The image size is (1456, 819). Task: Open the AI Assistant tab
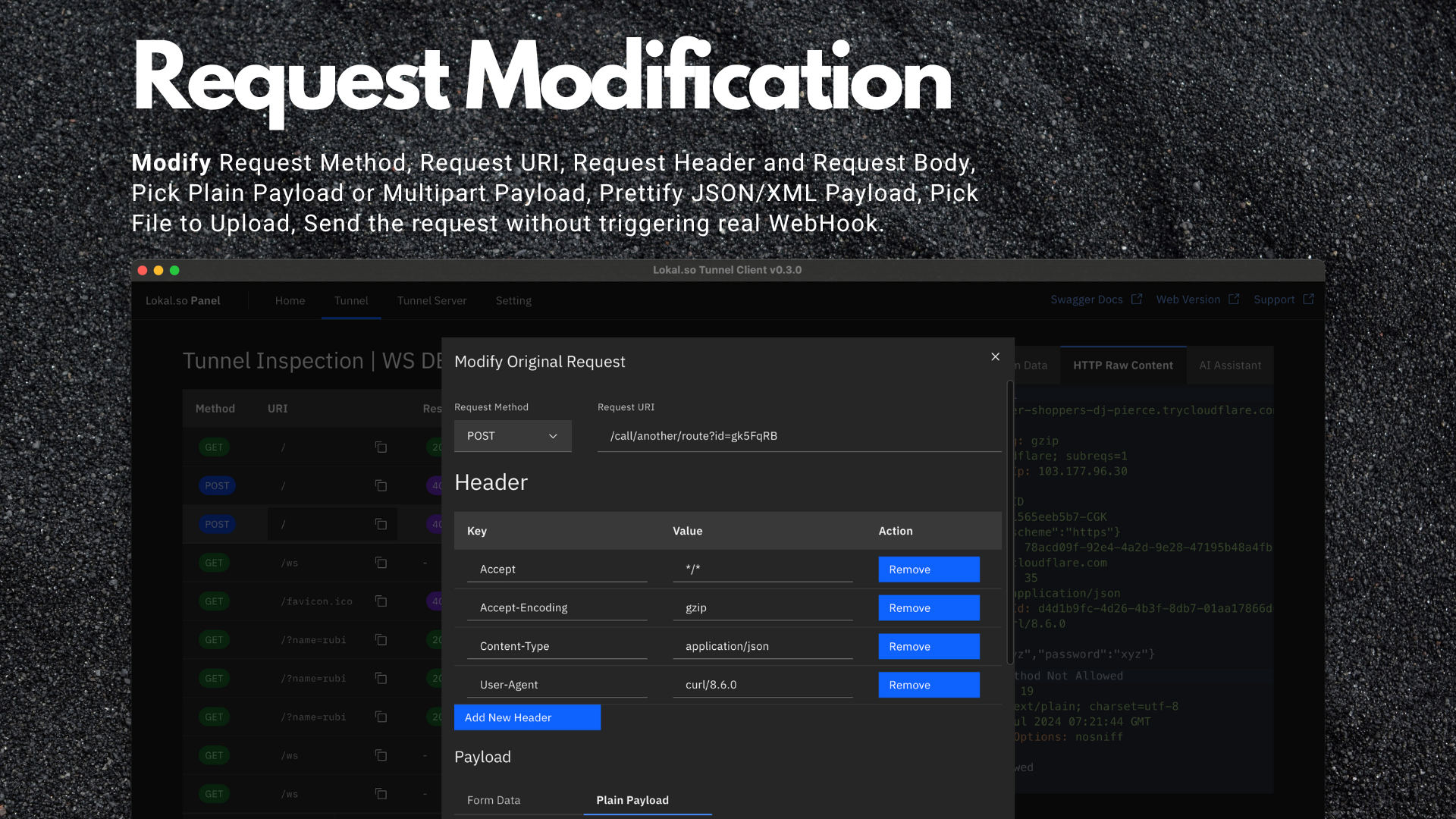[1230, 366]
